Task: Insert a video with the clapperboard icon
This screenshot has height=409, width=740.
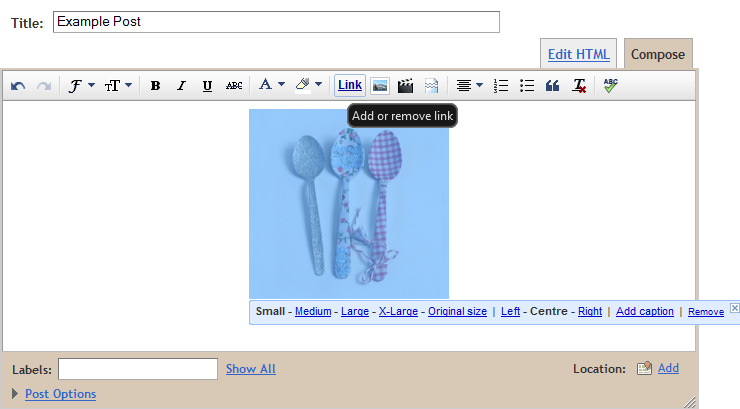Action: [405, 86]
